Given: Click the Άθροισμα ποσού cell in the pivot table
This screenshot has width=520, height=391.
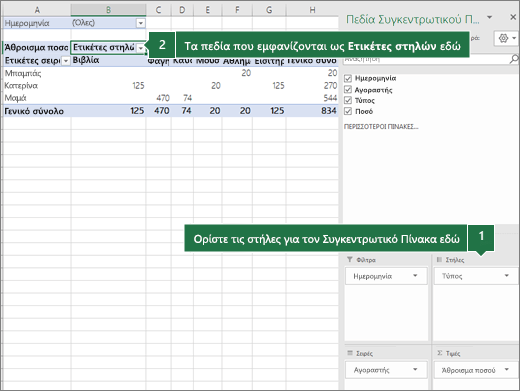Looking at the screenshot, I should click(x=36, y=48).
